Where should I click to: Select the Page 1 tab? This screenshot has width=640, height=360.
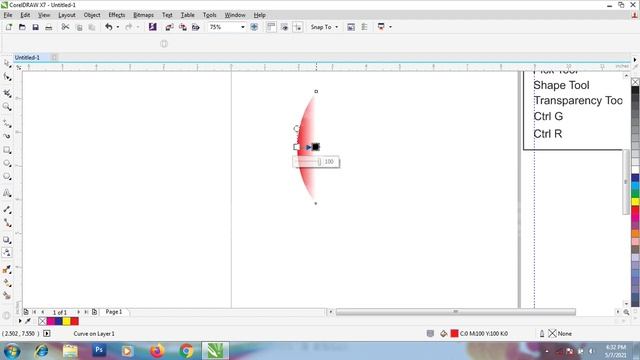pyautogui.click(x=114, y=312)
